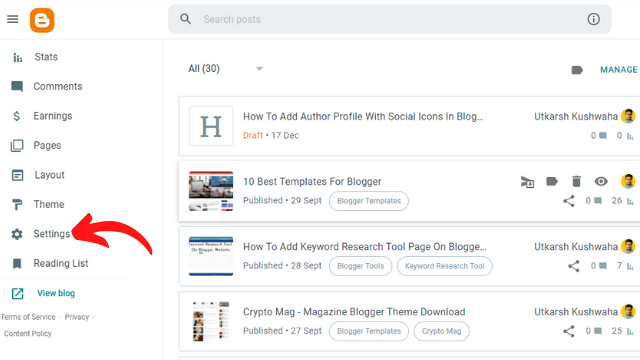Open thumbnail of 10 Best Templates post
This screenshot has width=640, height=360.
click(211, 191)
